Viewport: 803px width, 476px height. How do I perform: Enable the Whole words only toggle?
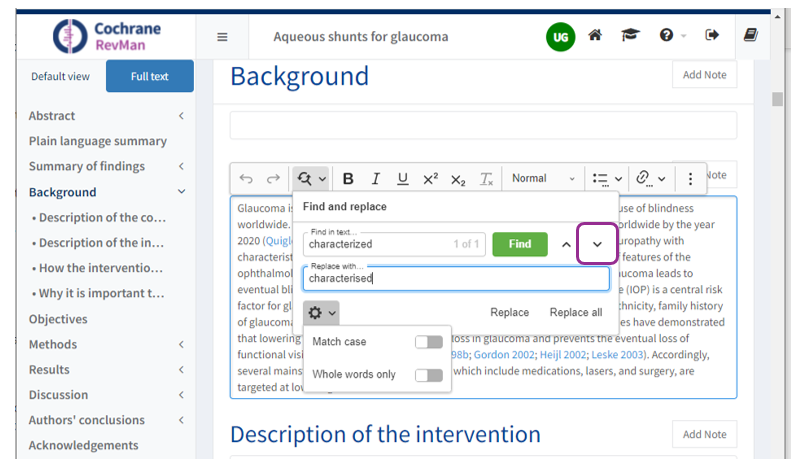coord(428,375)
